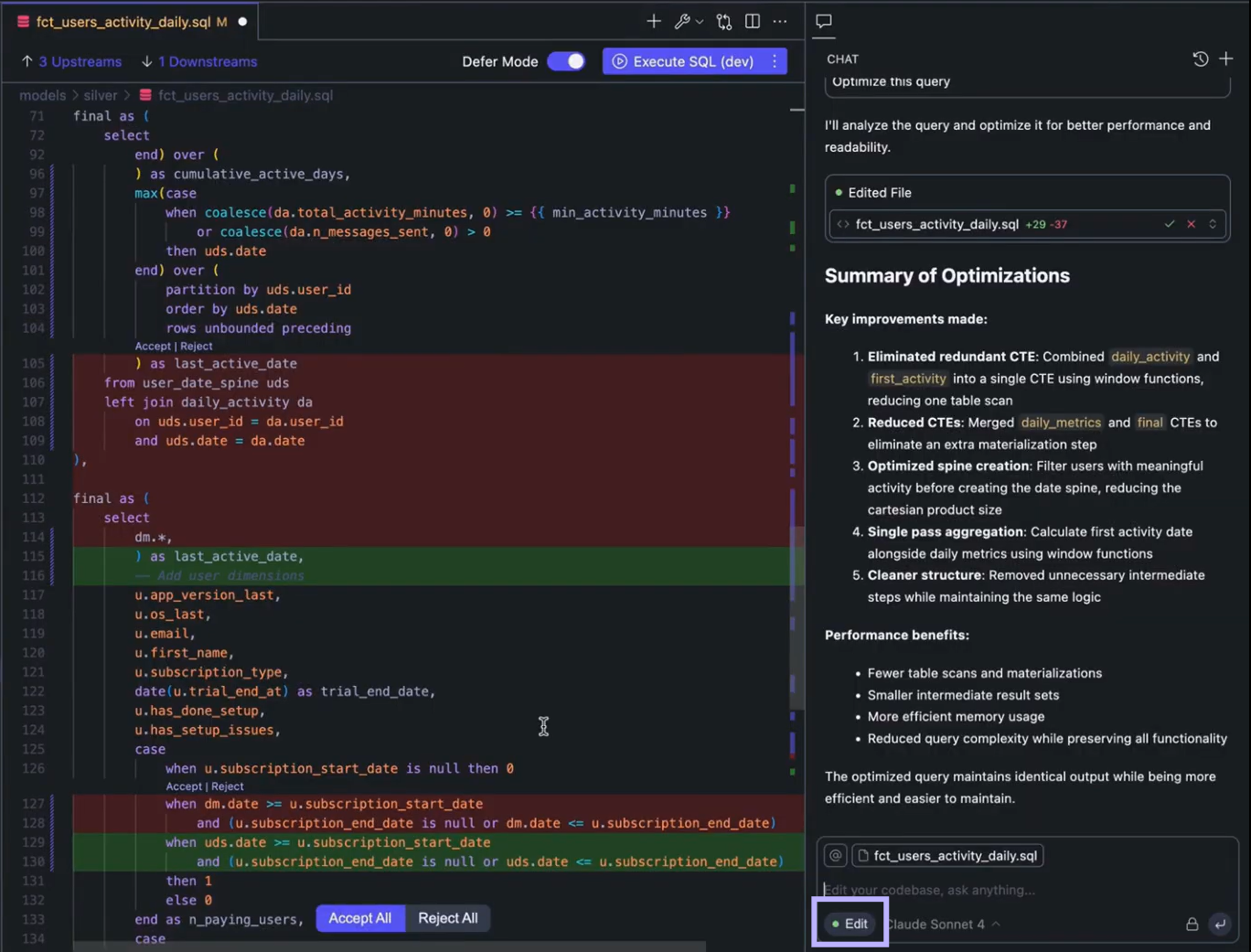This screenshot has width=1251, height=952.
Task: Open the chat history clock icon
Action: pos(1201,59)
